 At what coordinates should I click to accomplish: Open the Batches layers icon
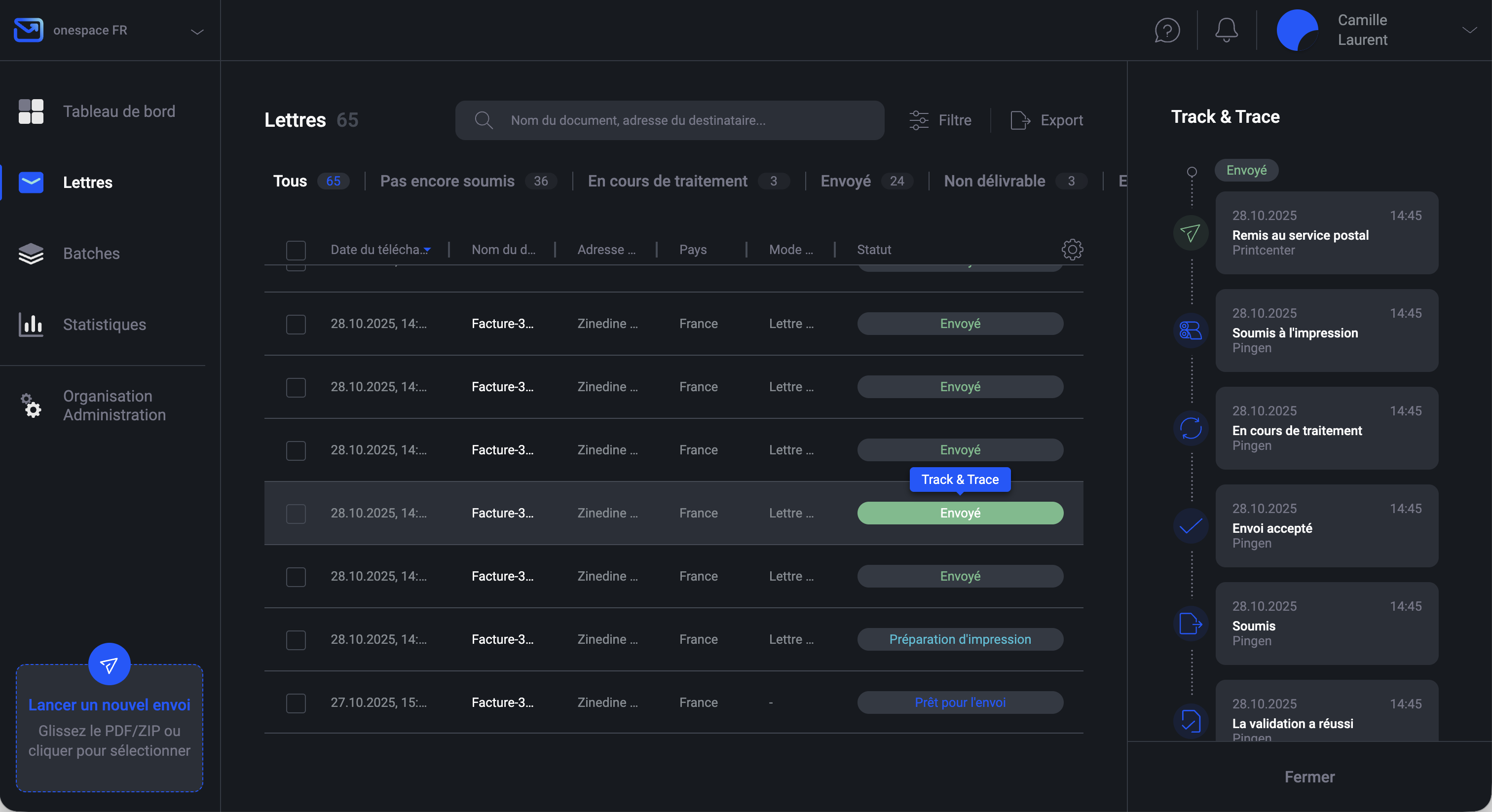click(31, 253)
